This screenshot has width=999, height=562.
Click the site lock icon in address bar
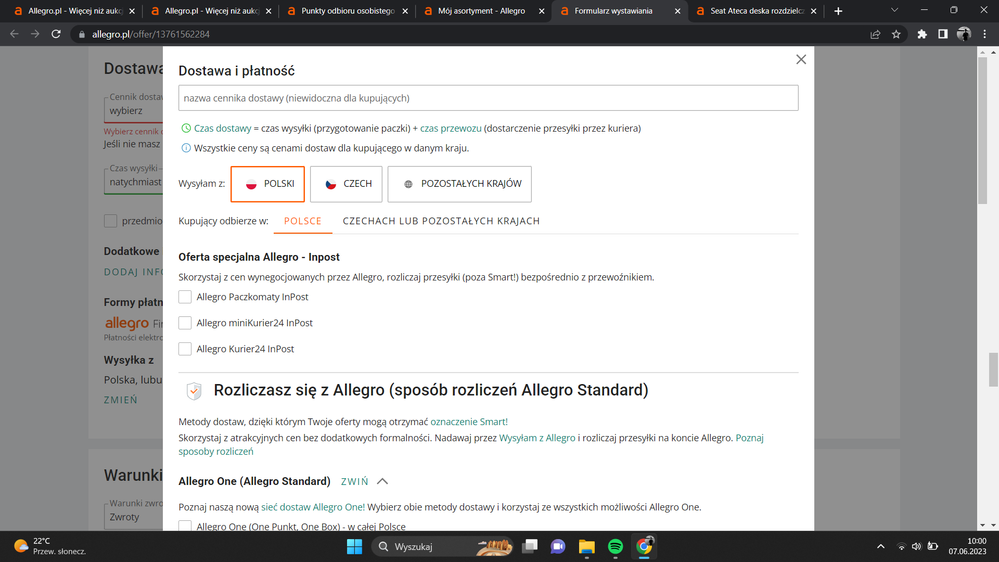click(82, 34)
